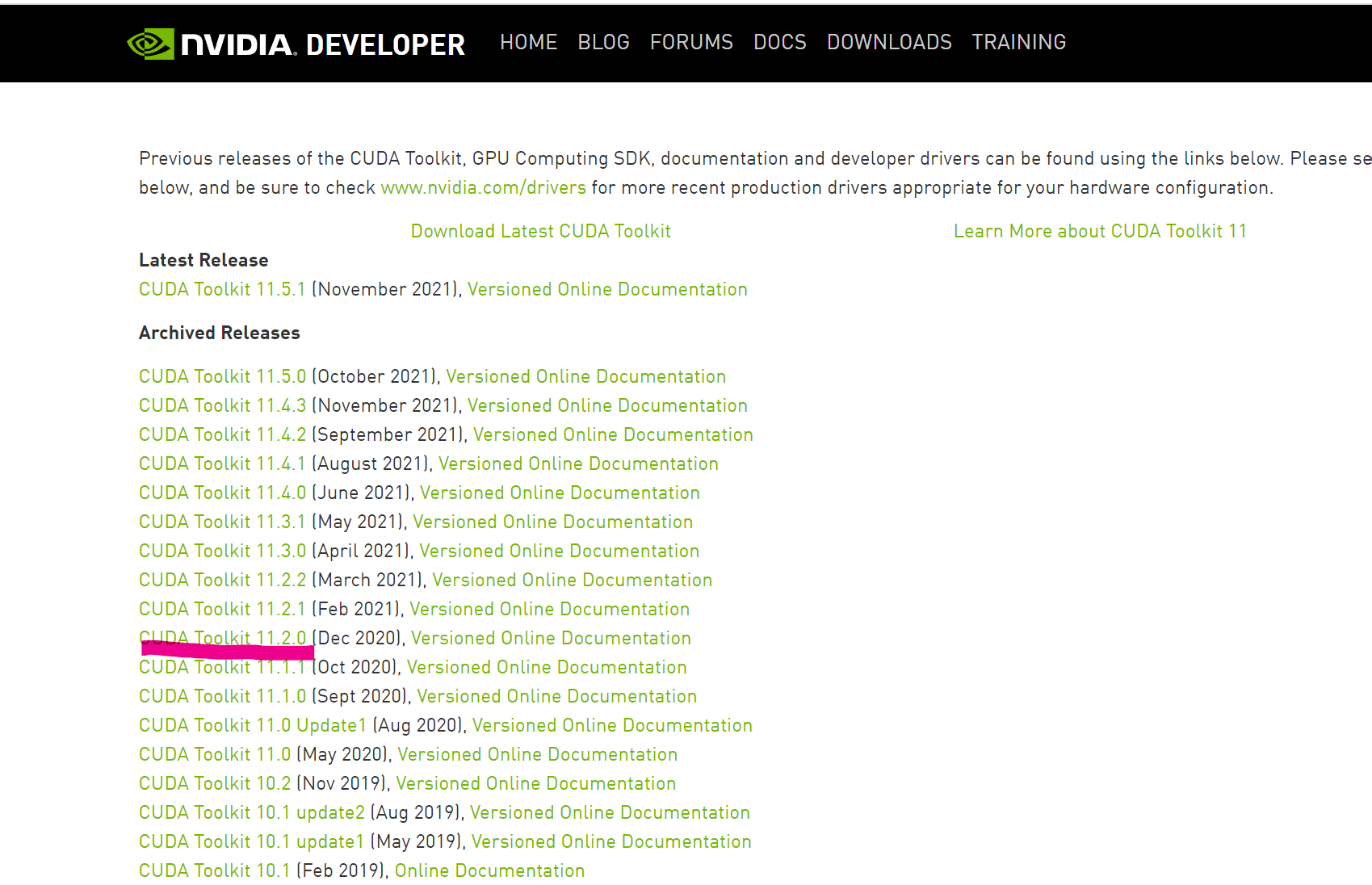Open documentation for the August 2021 release
Screen dimensions: 1372x885
pos(578,463)
